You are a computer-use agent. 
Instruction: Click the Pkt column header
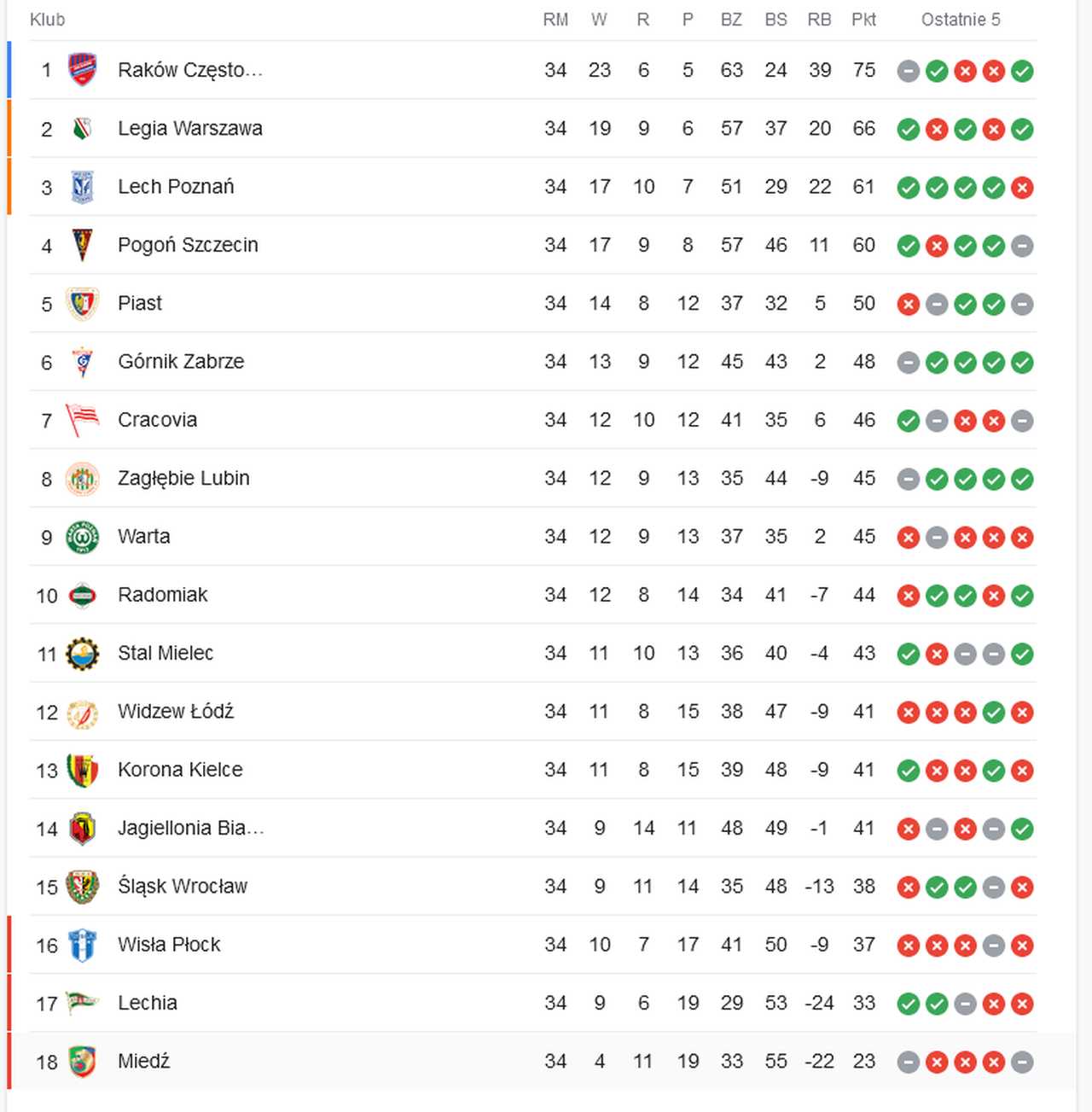pos(863,20)
